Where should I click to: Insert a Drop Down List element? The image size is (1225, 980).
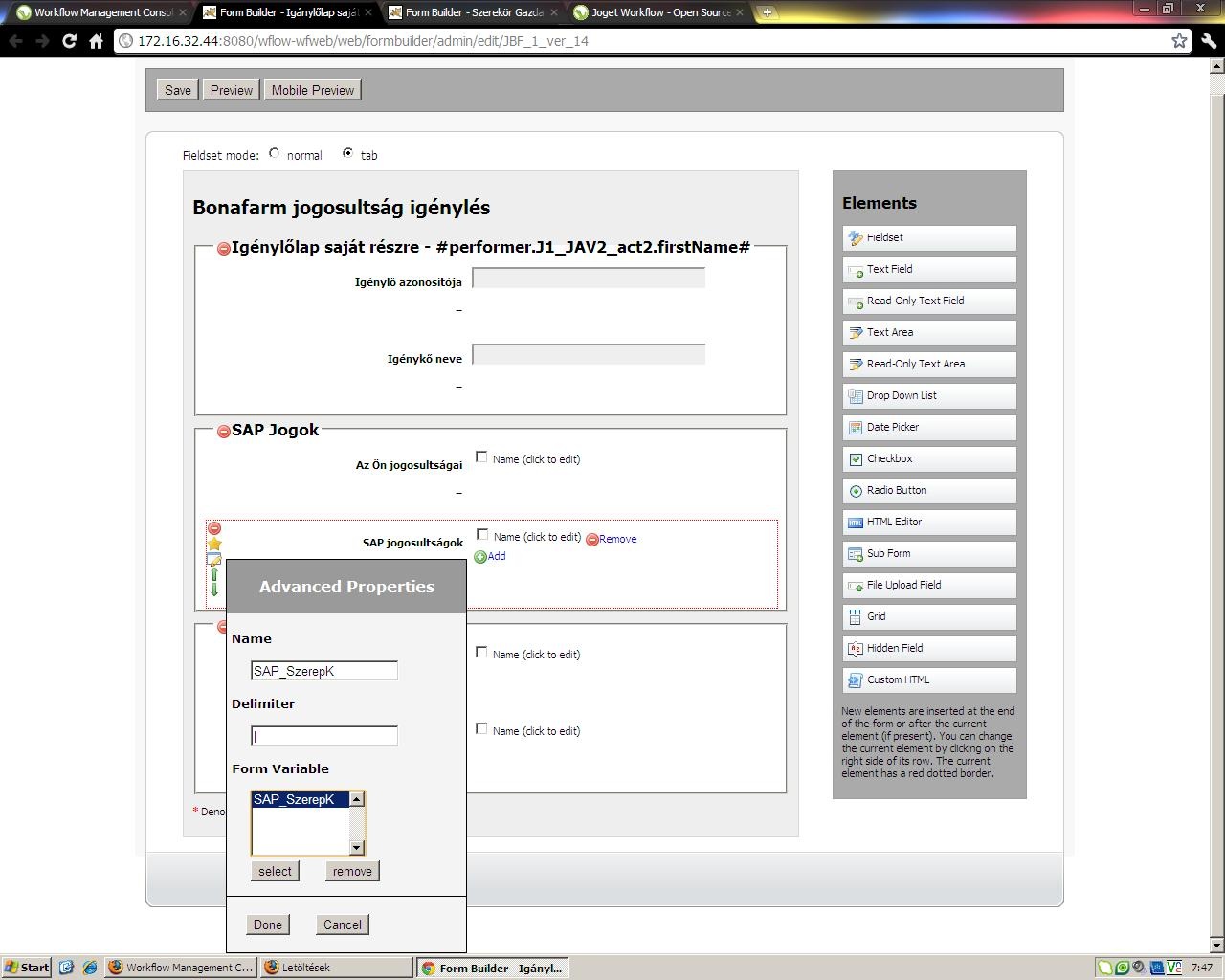click(929, 395)
